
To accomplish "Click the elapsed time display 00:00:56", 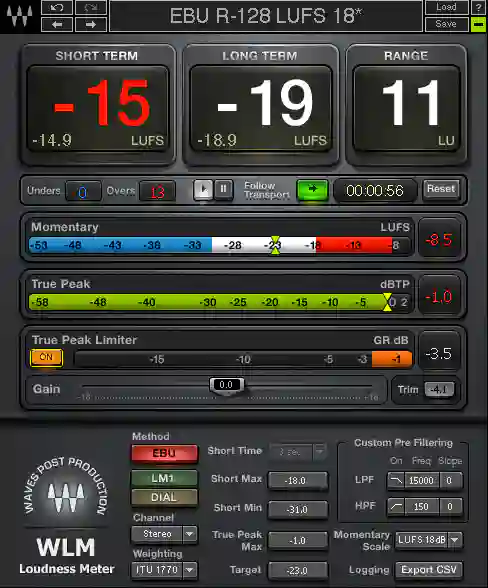I will click(x=375, y=190).
